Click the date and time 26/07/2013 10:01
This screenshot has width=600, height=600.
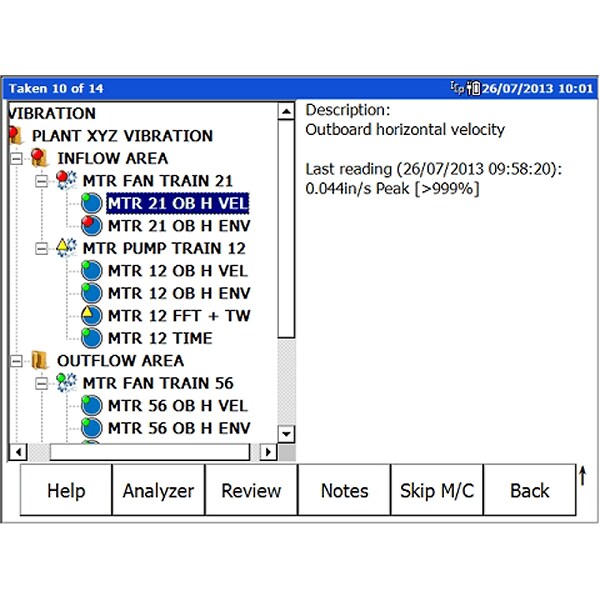[x=537, y=88]
